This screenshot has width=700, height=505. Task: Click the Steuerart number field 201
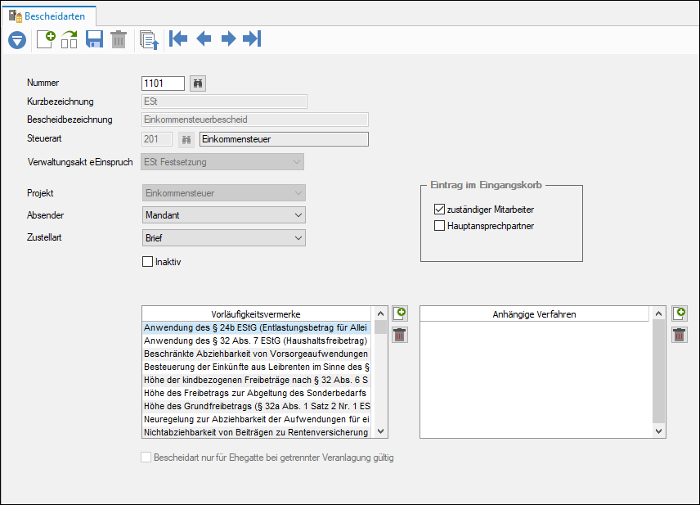coord(157,139)
